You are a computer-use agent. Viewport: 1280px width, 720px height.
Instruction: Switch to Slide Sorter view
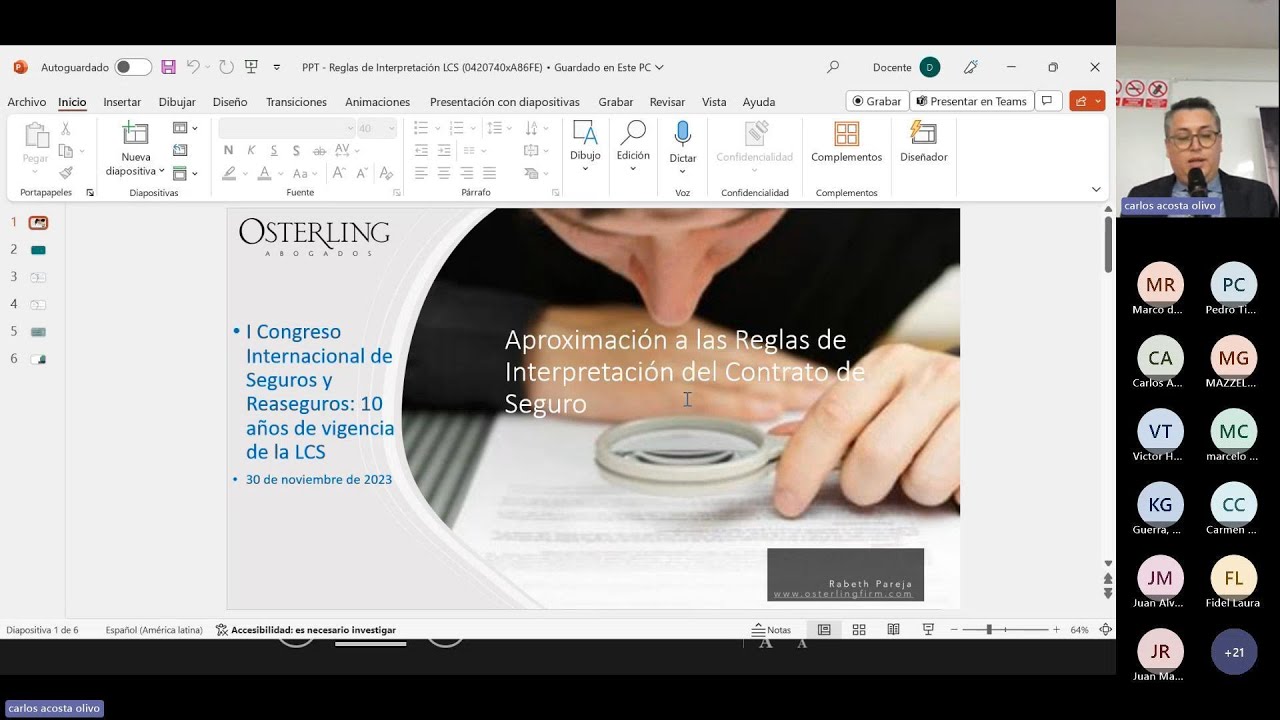click(x=859, y=630)
